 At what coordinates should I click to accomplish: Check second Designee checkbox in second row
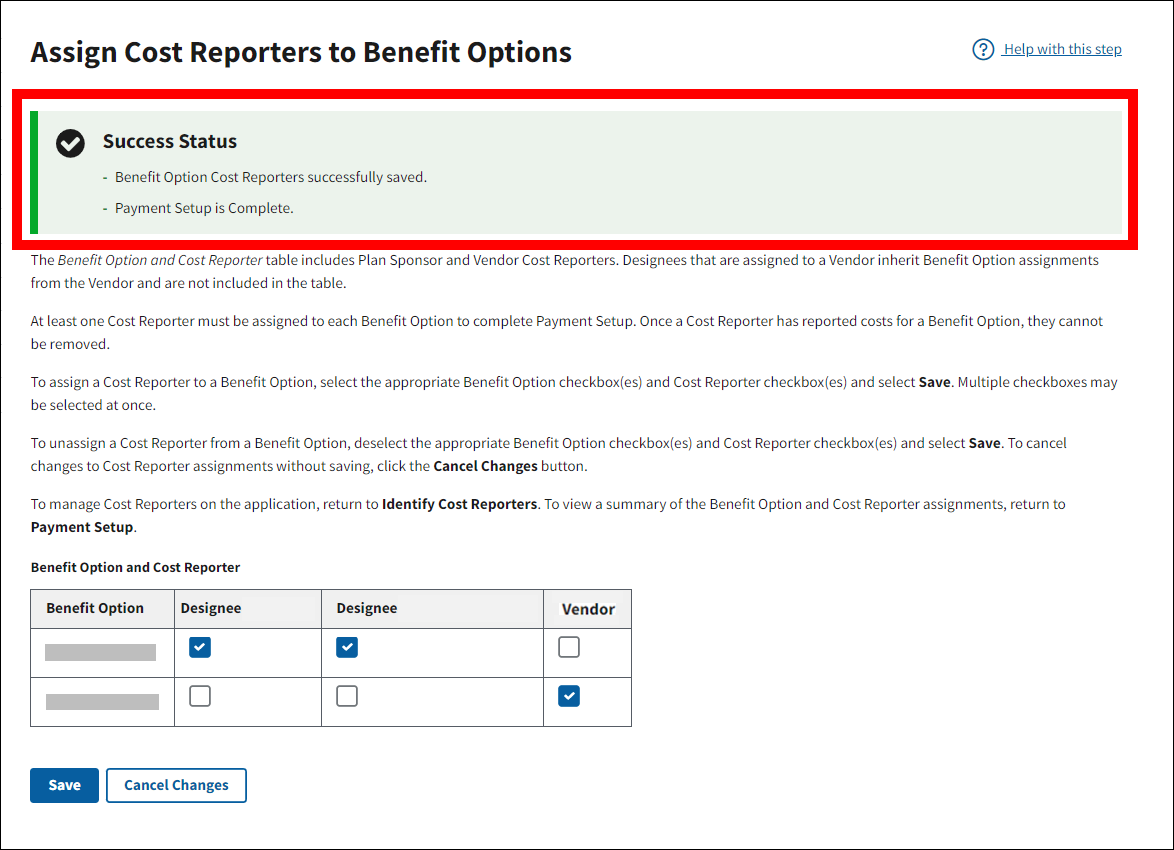pos(347,696)
